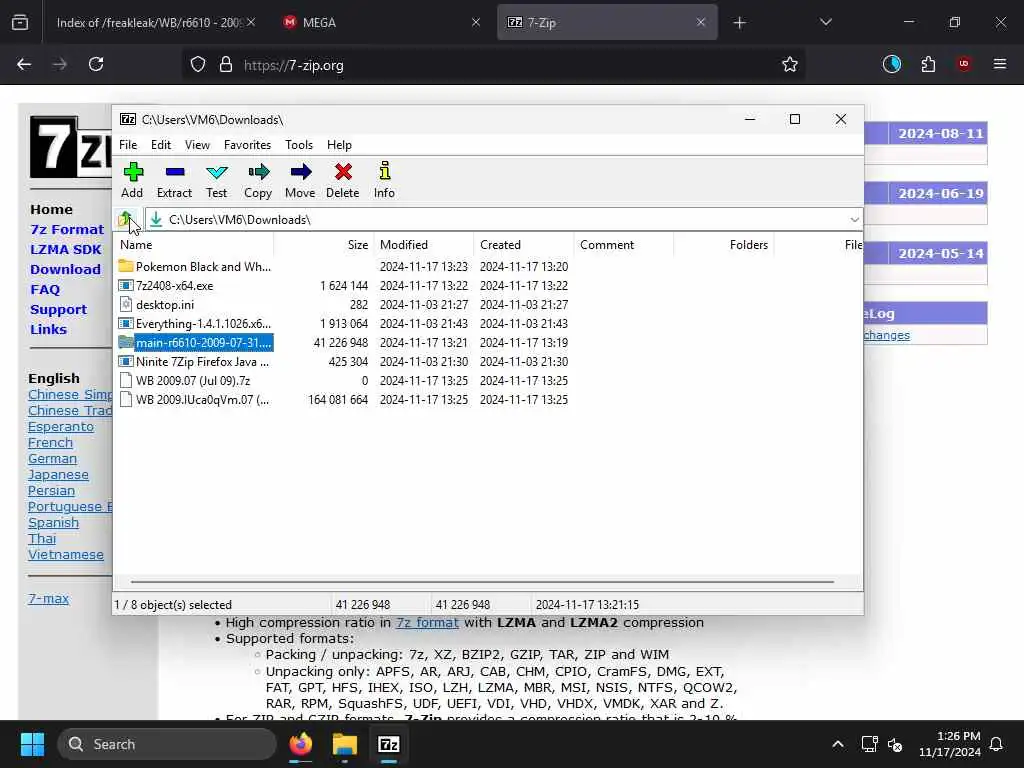
Task: Click Firefox reload page button
Action: tap(96, 64)
